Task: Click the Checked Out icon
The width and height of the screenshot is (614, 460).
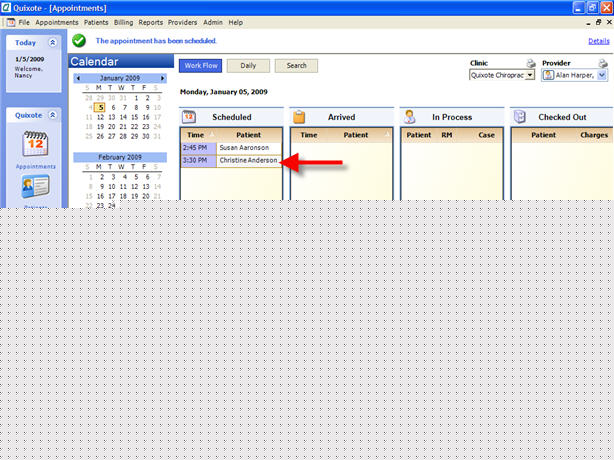Action: [520, 117]
